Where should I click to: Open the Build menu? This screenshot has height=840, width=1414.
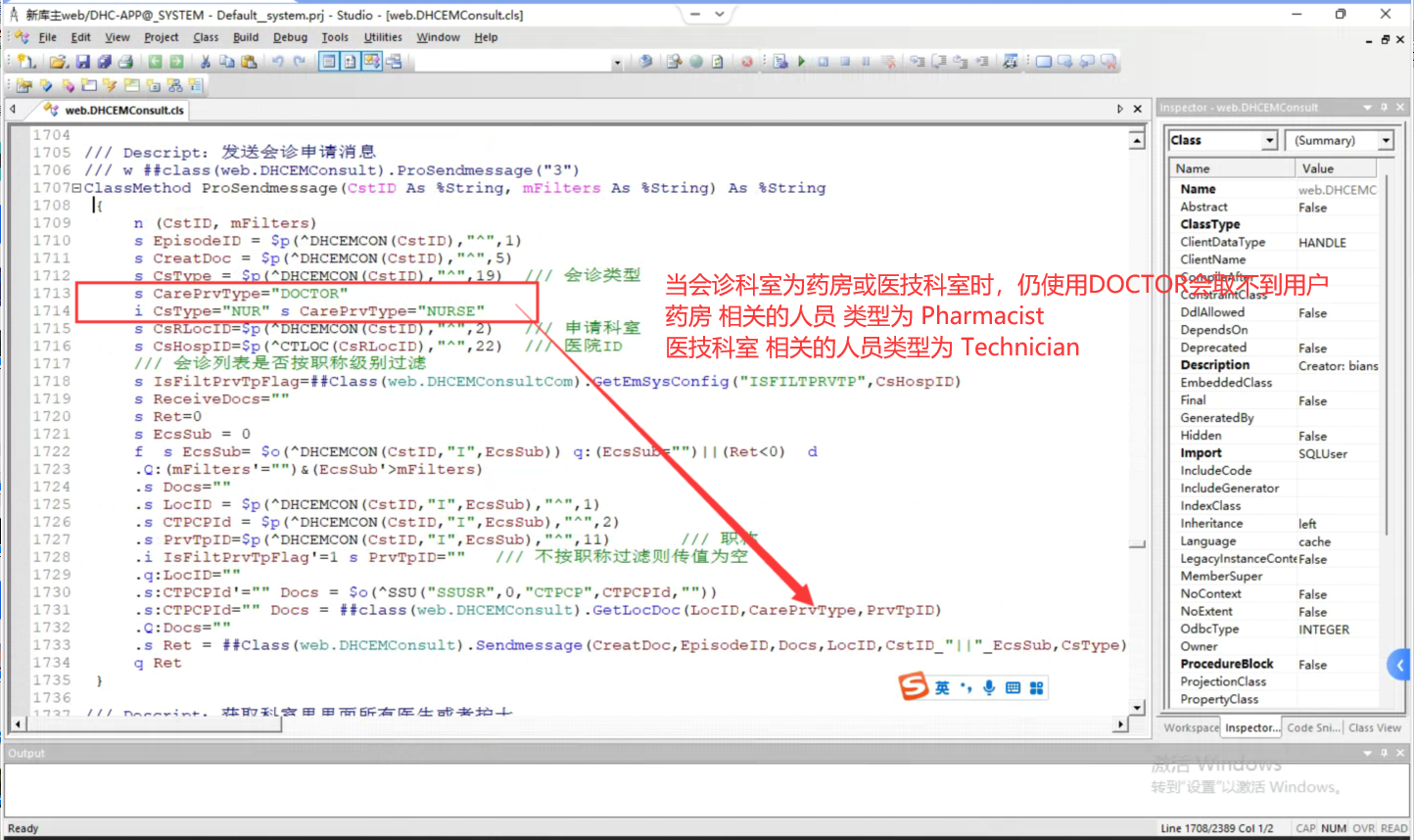tap(246, 37)
